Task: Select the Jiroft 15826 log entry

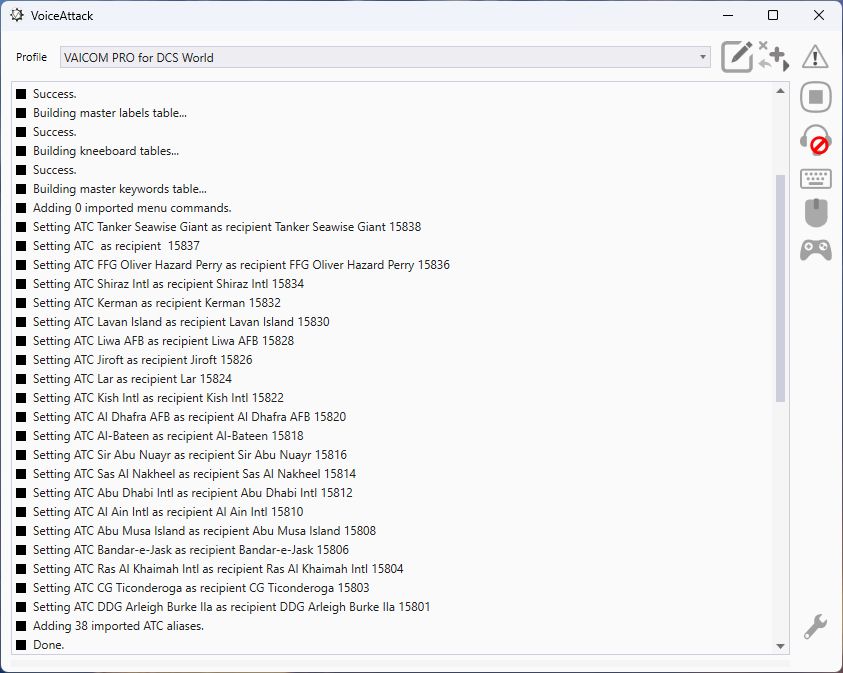Action: [x=142, y=360]
